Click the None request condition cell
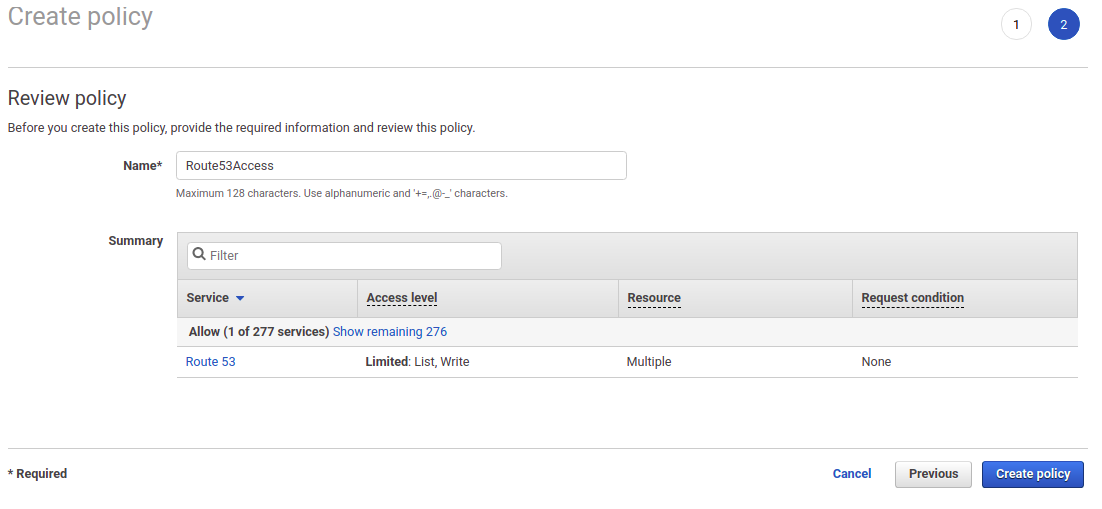The height and width of the screenshot is (509, 1102). click(876, 361)
